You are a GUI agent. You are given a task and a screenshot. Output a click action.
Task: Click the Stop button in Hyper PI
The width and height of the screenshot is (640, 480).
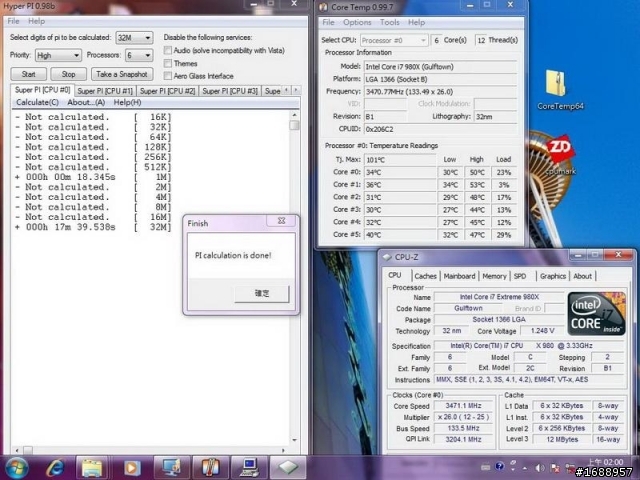pyautogui.click(x=69, y=74)
